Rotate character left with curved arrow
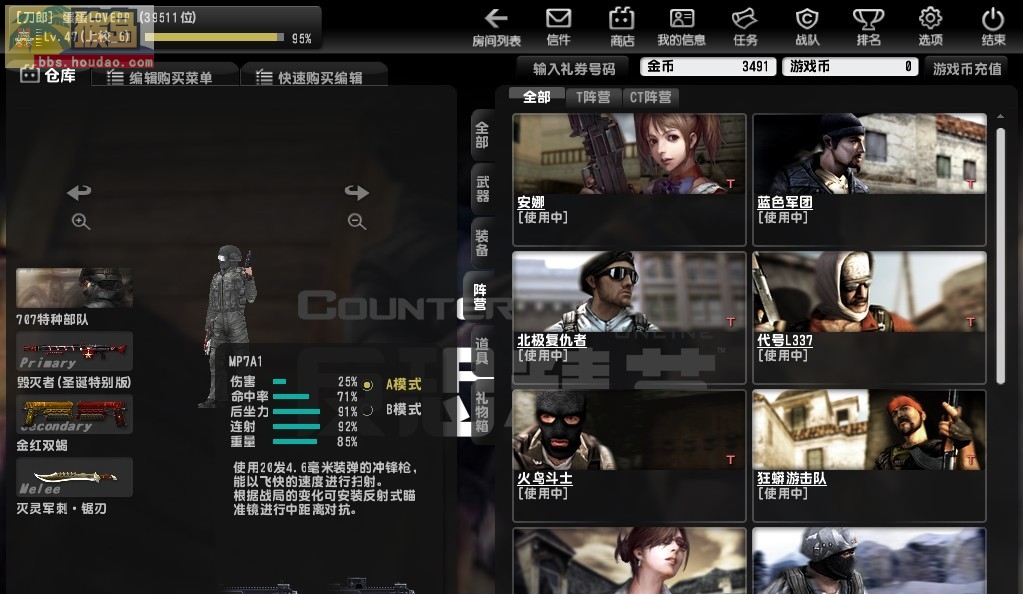This screenshot has width=1023, height=594. point(79,192)
